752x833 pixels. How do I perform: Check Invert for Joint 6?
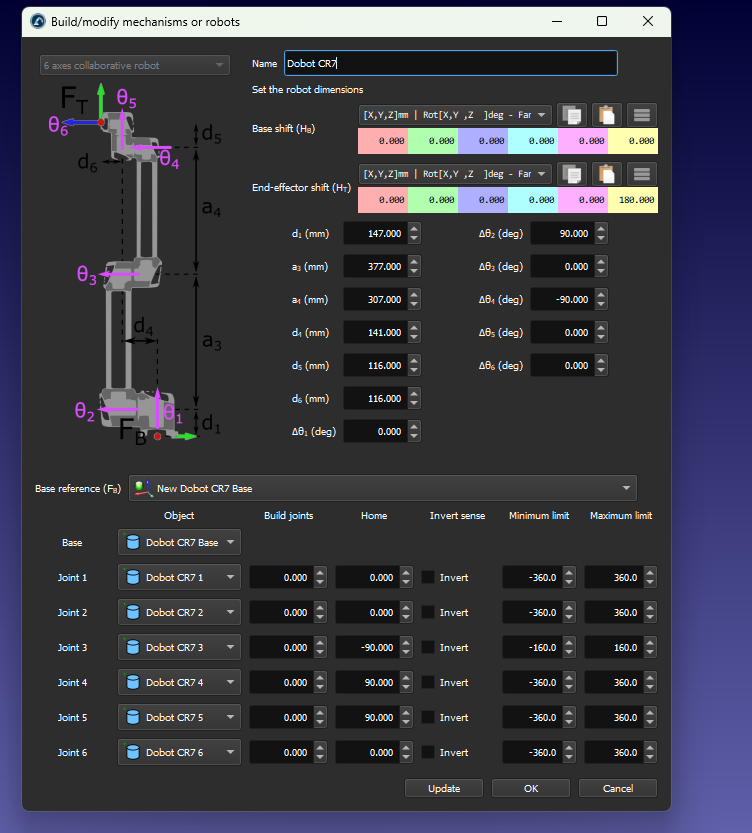(428, 753)
